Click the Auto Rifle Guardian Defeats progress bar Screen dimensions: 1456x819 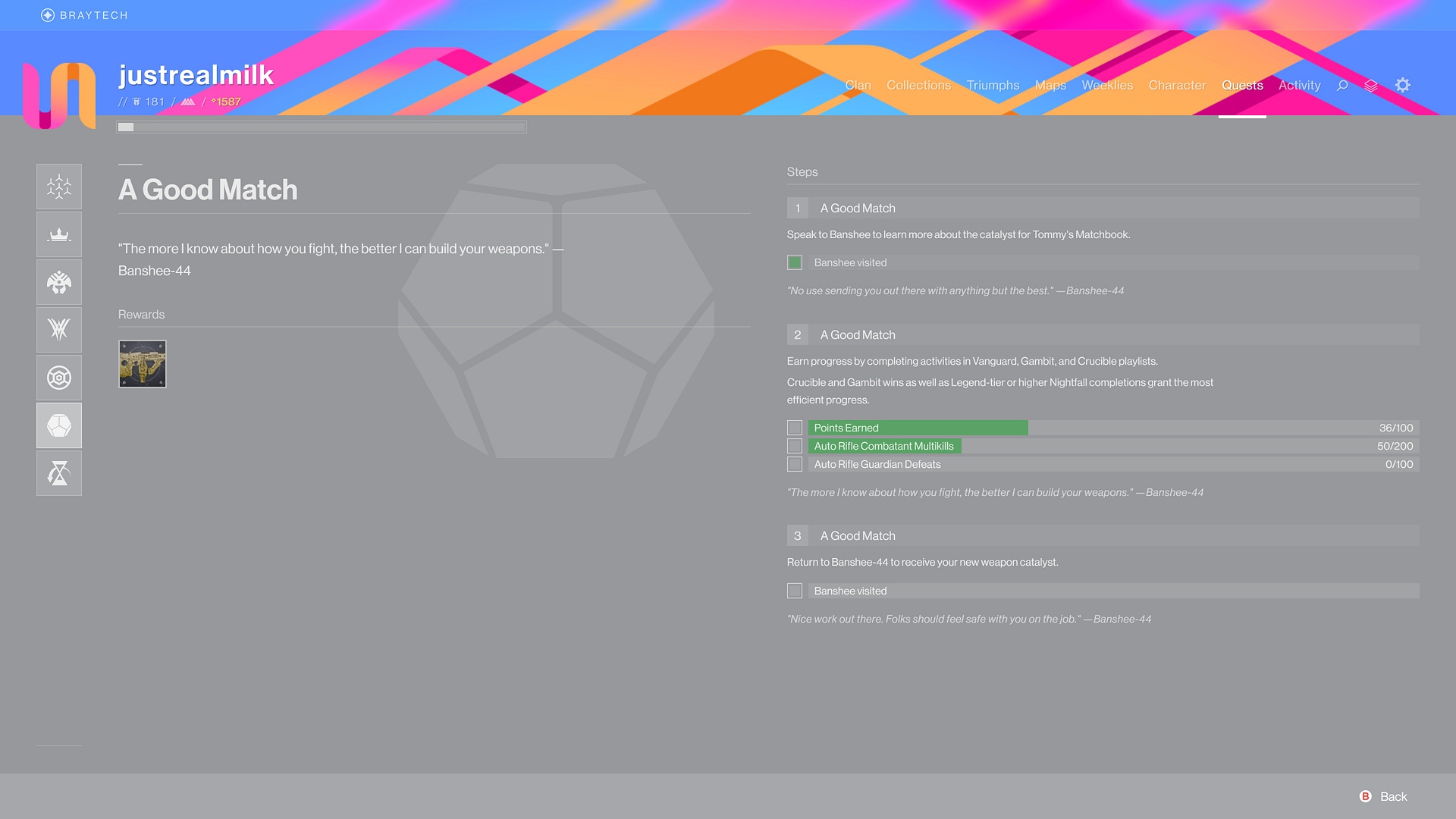point(1113,464)
